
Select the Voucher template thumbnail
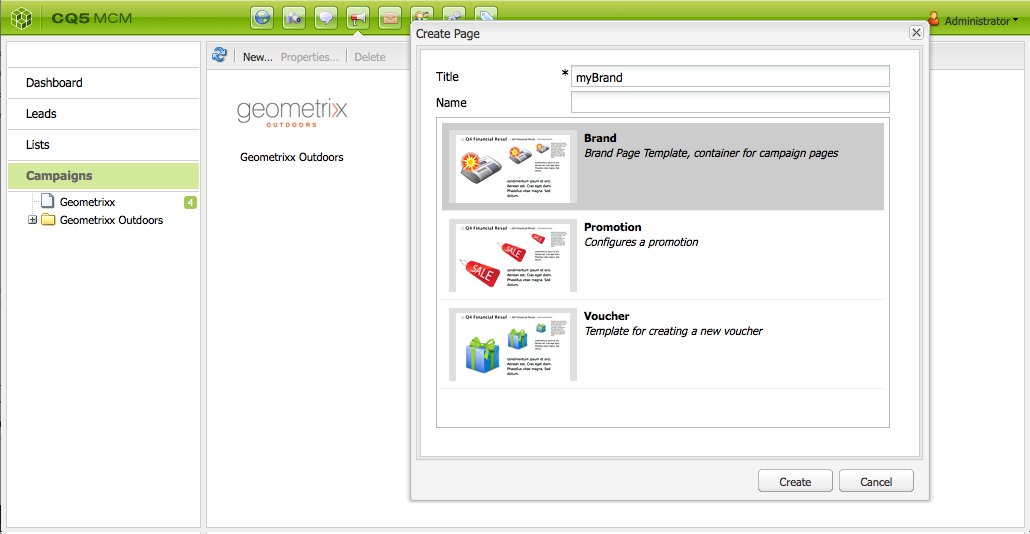pyautogui.click(x=513, y=345)
